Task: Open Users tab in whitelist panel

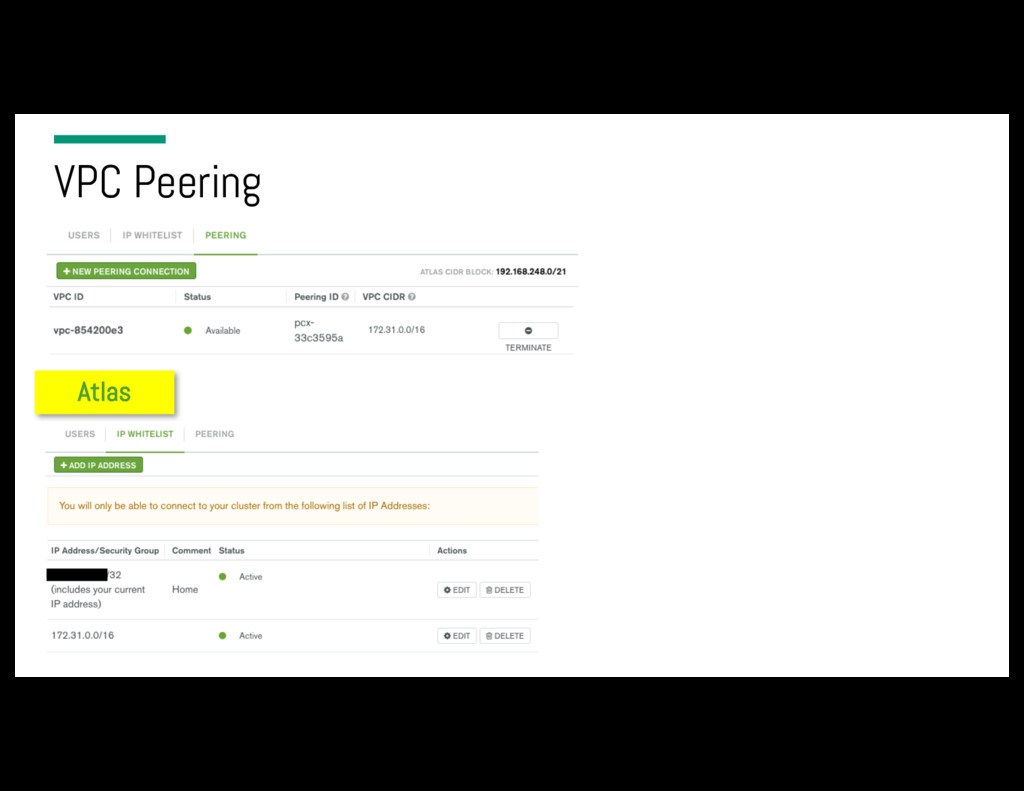Action: 80,434
